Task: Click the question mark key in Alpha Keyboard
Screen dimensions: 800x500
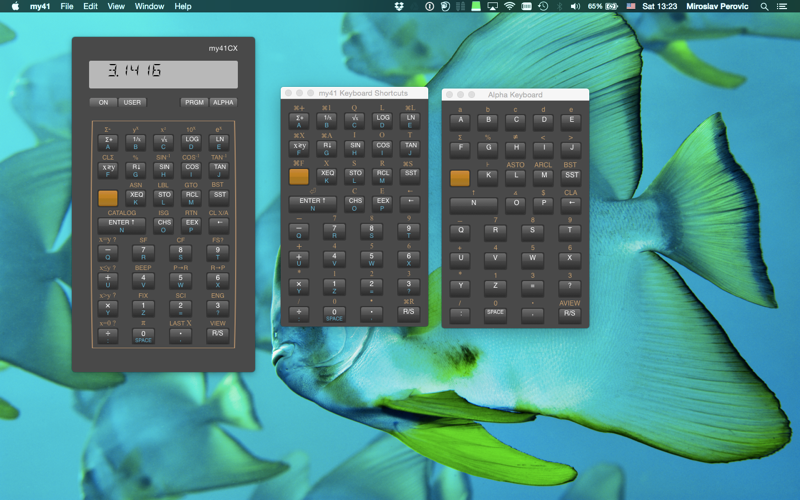Action: pyautogui.click(x=569, y=289)
